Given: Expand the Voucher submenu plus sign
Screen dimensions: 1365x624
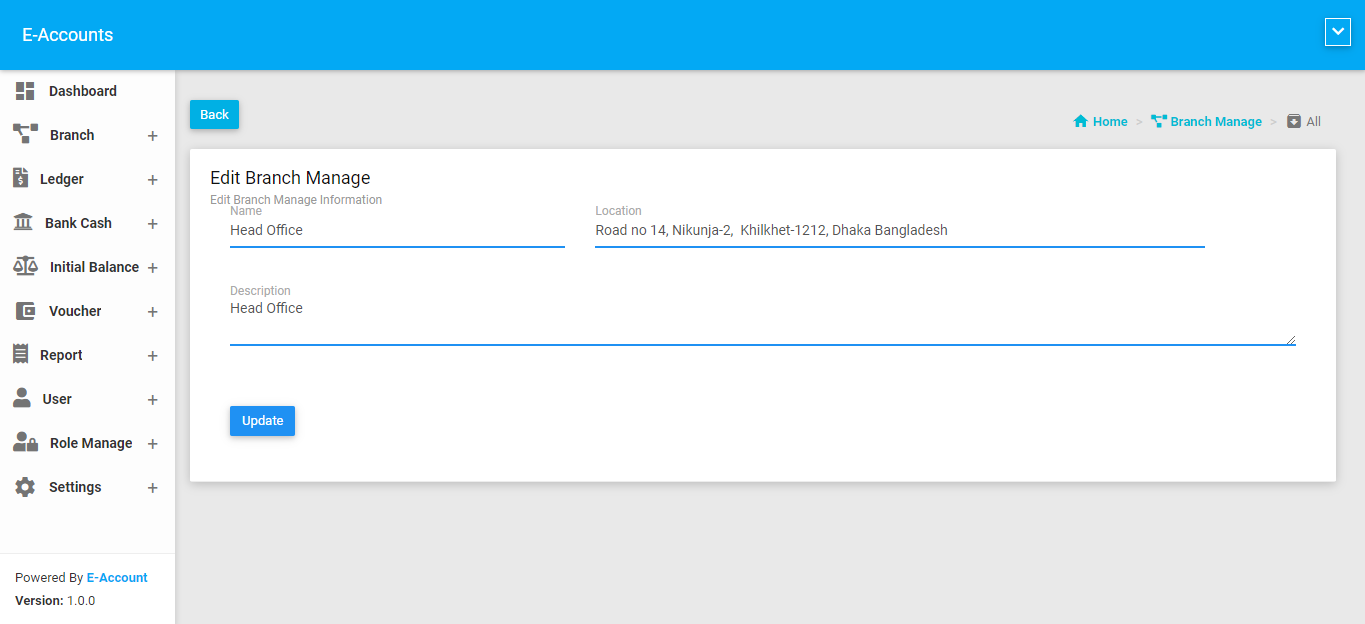Looking at the screenshot, I should [x=153, y=312].
